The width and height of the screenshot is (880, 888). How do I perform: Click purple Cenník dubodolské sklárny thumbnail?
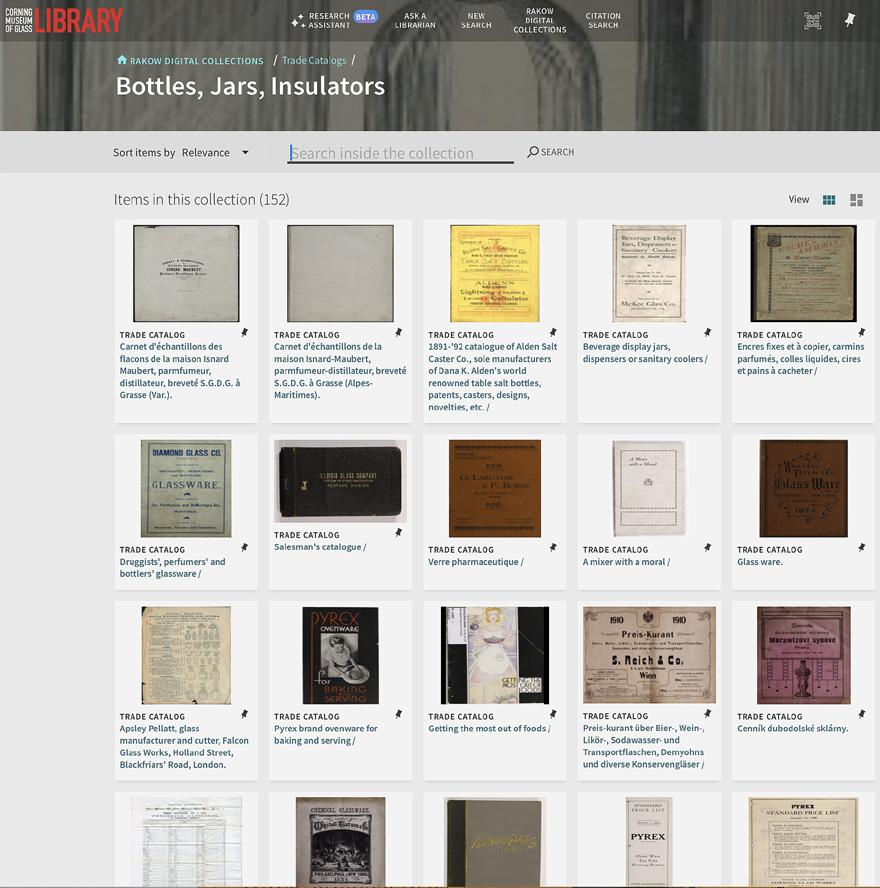(x=803, y=655)
